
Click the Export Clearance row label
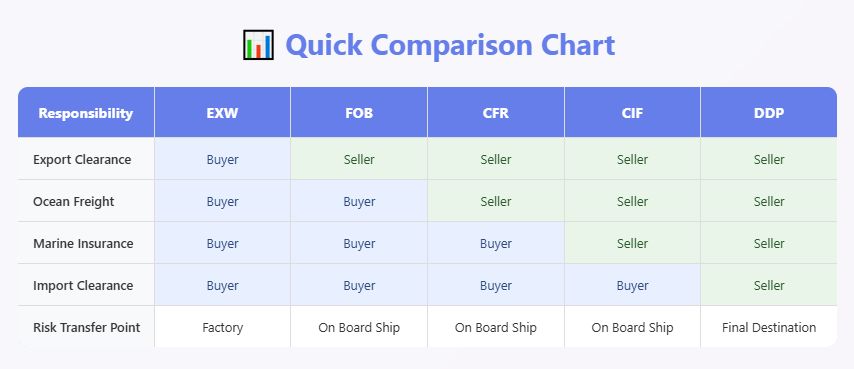coord(82,159)
